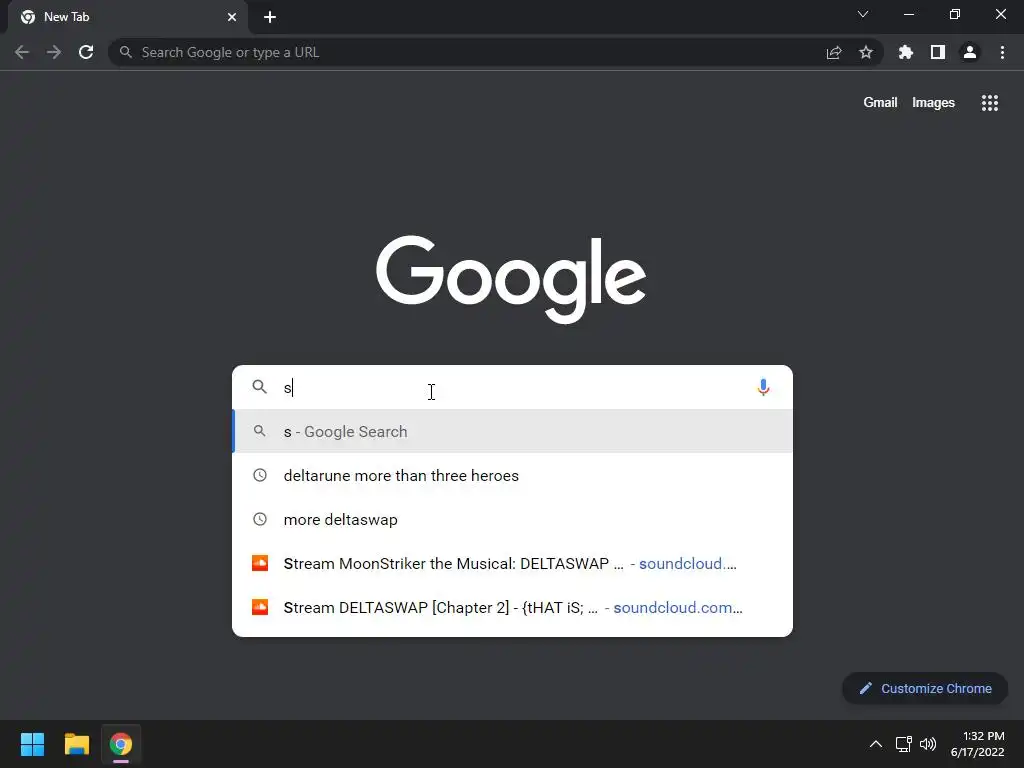Choose 'deltarune more than three heroes' suggestion
Viewport: 1024px width, 768px height.
[513, 475]
